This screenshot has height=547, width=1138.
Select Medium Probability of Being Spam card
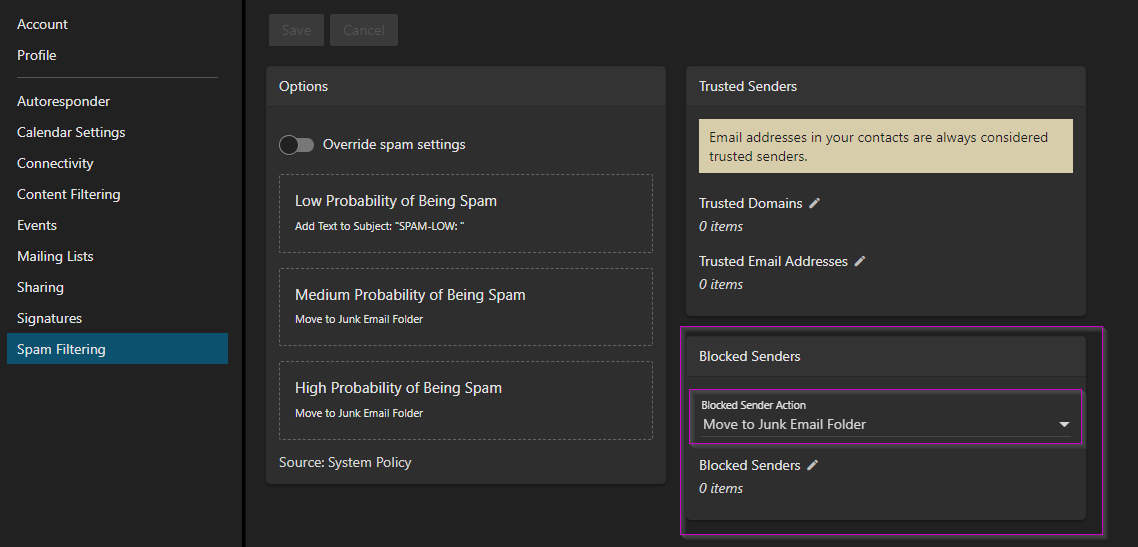point(465,307)
